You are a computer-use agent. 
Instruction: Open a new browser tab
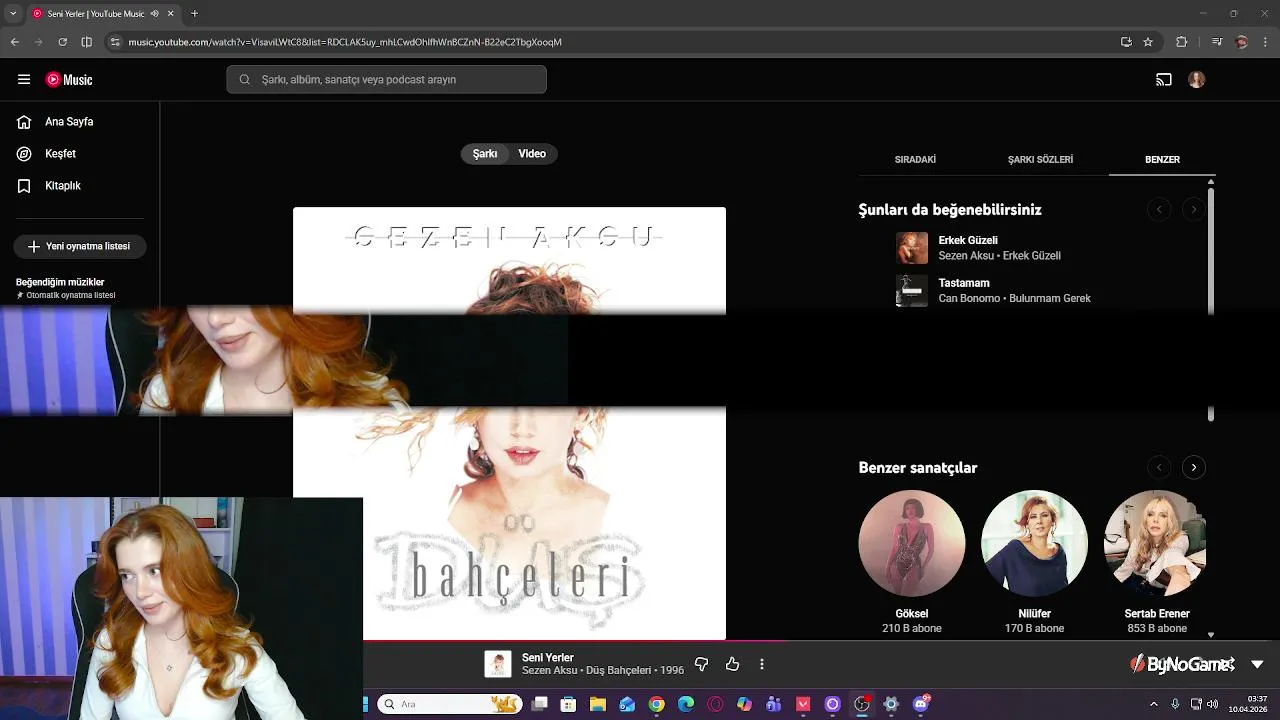(194, 14)
